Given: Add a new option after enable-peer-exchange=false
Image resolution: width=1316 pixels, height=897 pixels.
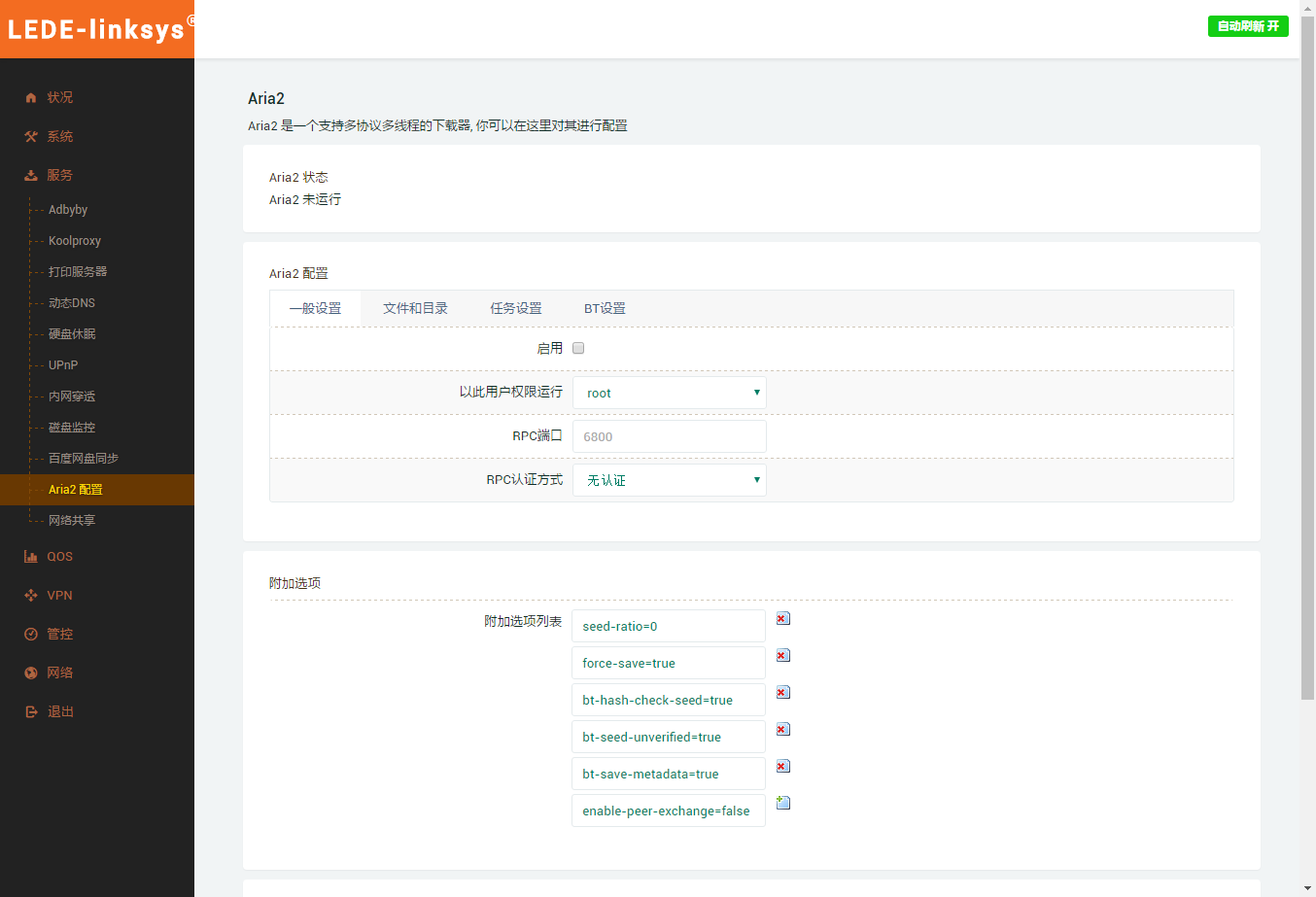Looking at the screenshot, I should point(783,804).
